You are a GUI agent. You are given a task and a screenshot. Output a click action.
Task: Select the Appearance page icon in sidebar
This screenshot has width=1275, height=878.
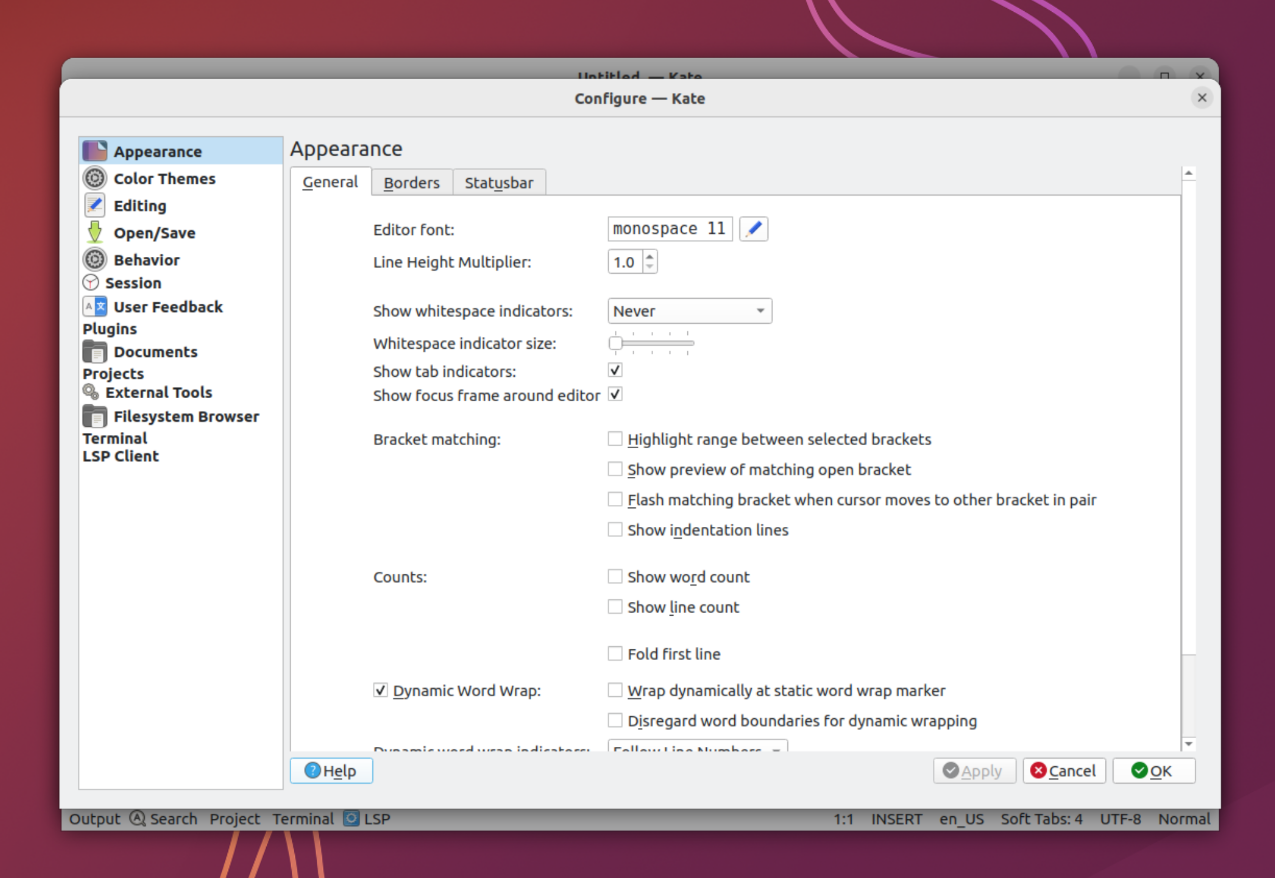point(95,151)
